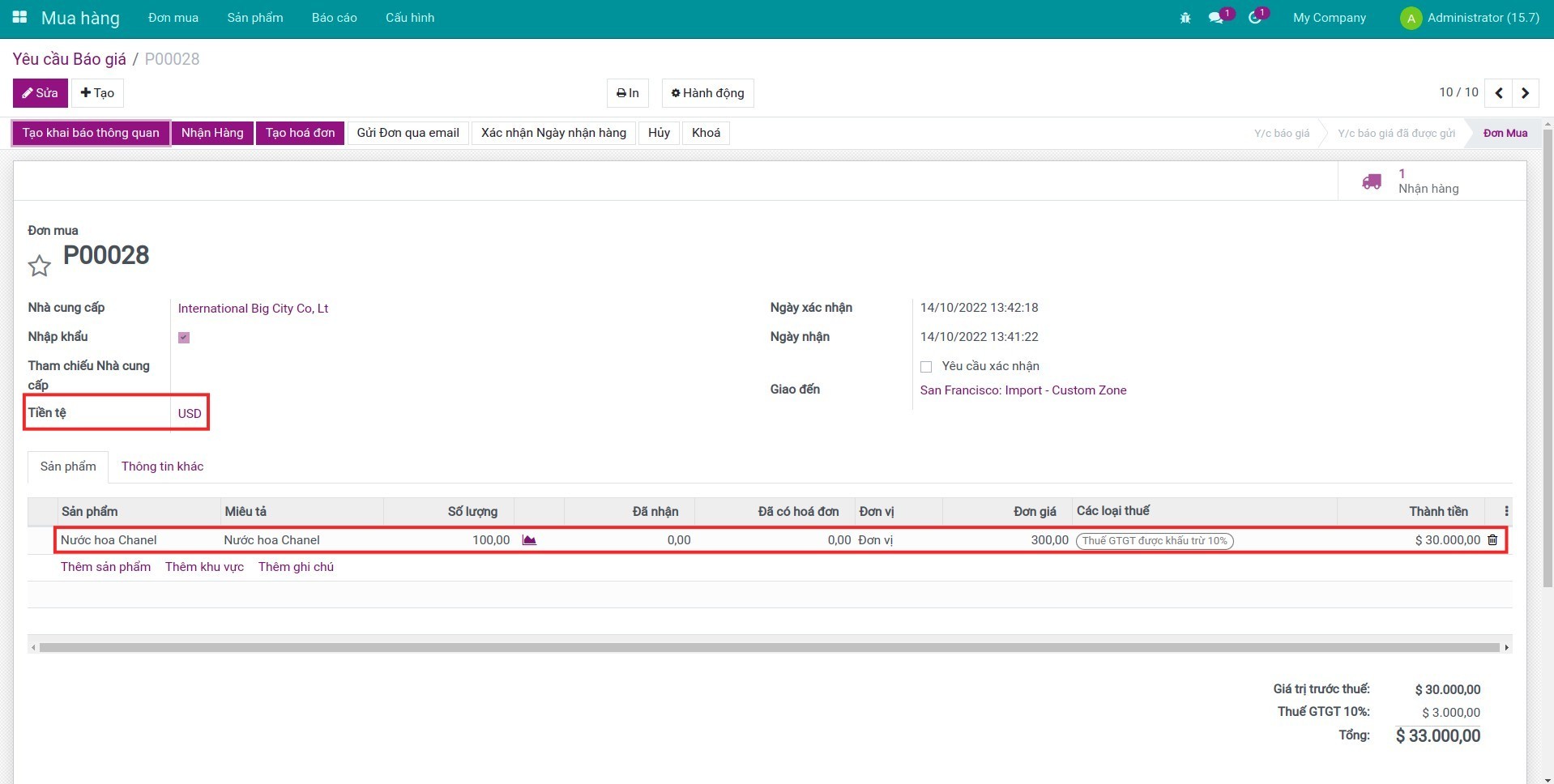Click the Thuế GTGT được khấu trừ 10% tag
This screenshot has height=784, width=1554.
tap(1155, 541)
